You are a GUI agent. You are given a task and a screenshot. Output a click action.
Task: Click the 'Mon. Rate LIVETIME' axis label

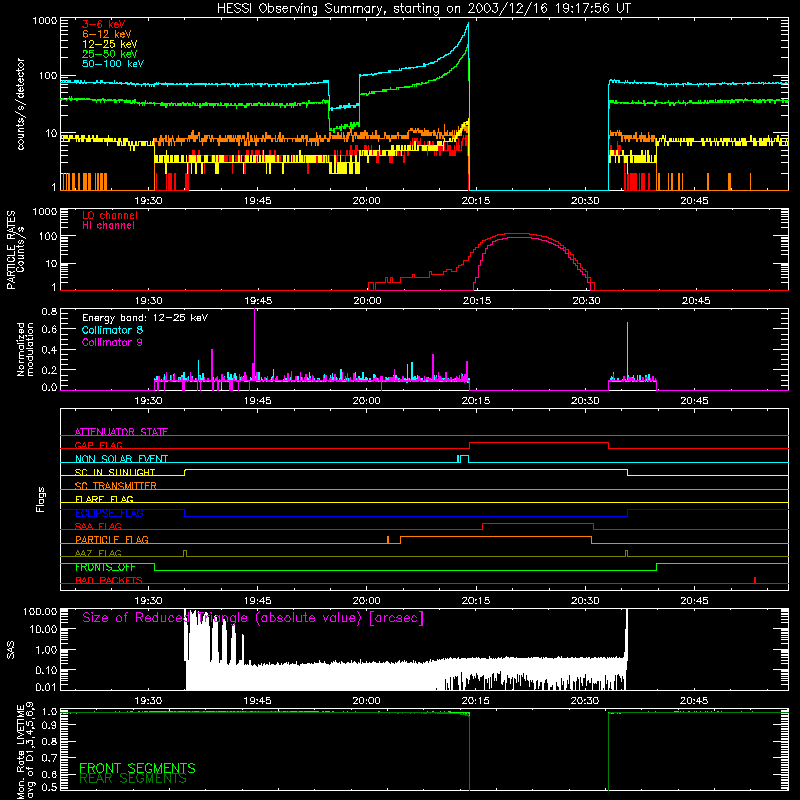20,751
